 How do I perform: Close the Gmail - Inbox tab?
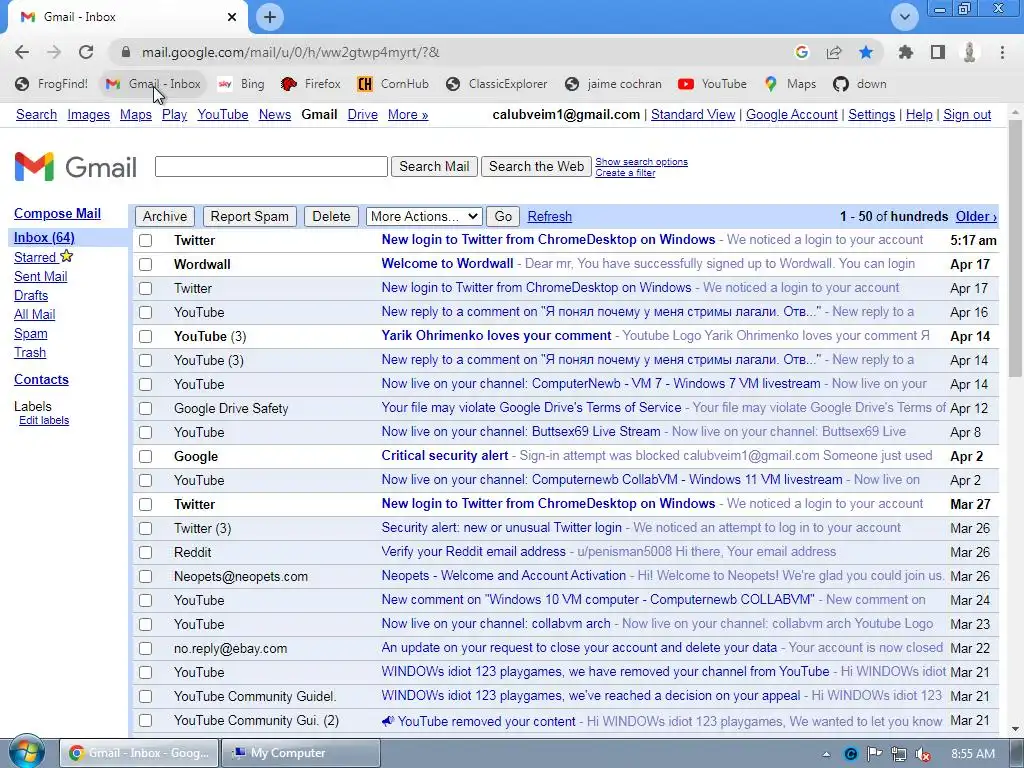click(232, 17)
